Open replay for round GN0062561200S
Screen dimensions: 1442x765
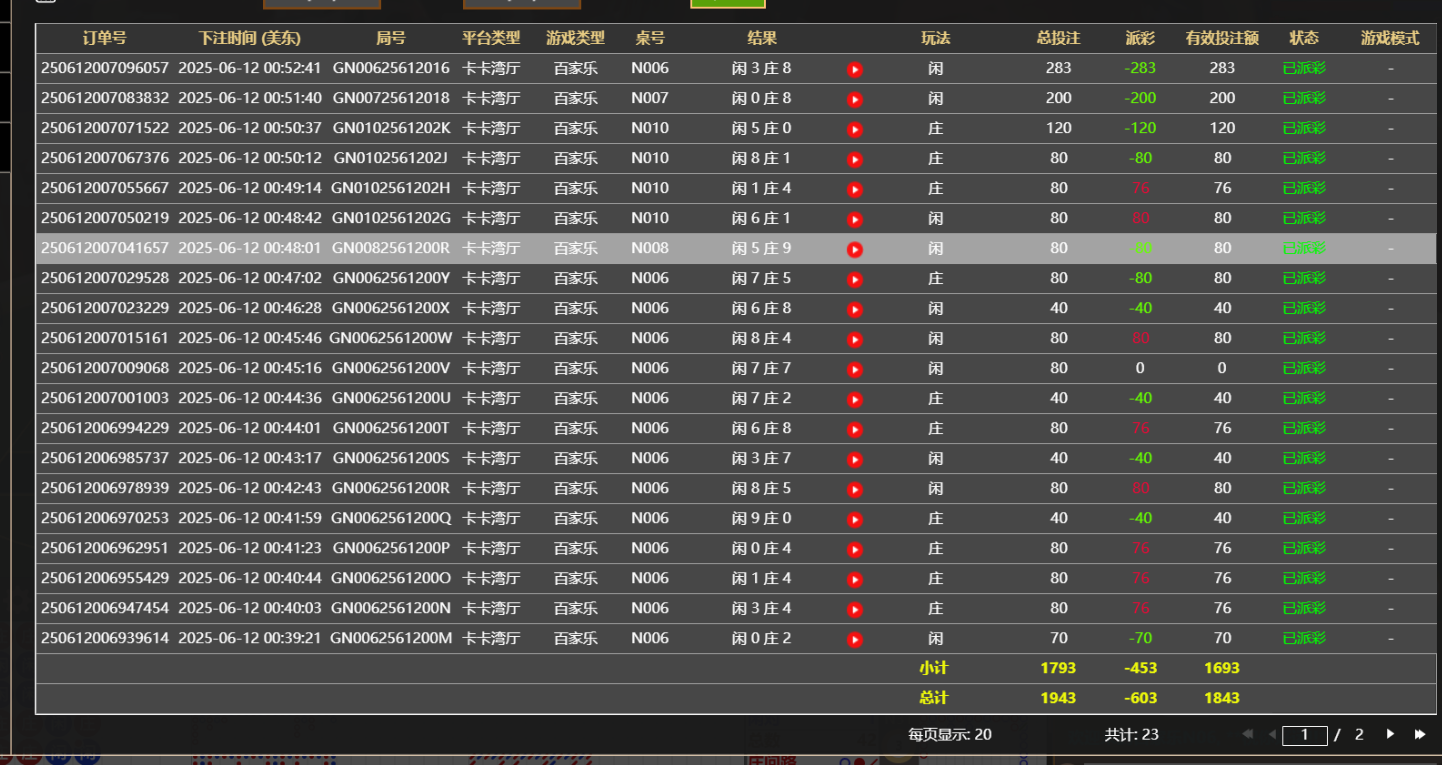coord(855,458)
